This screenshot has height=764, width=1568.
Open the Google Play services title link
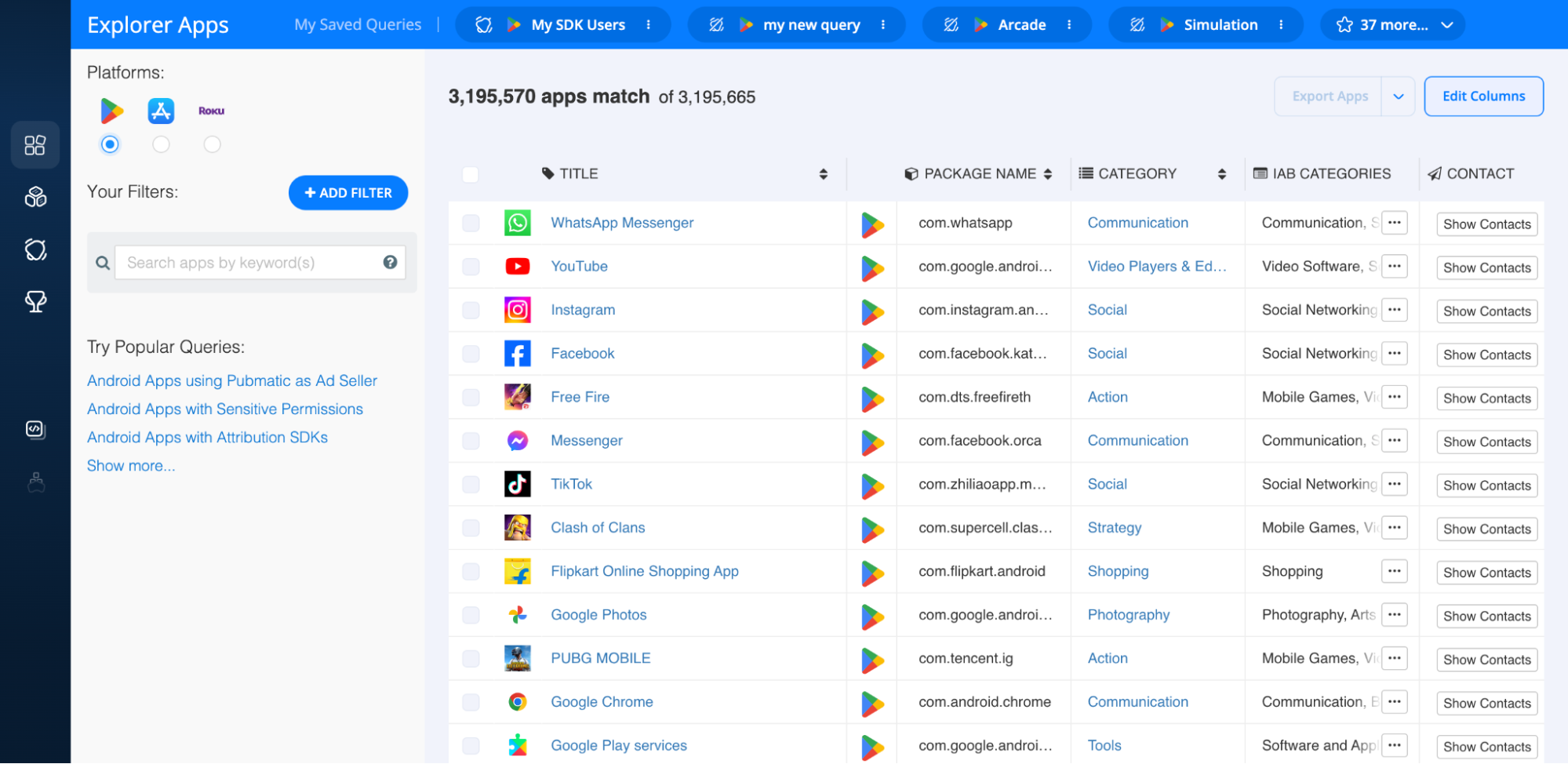(x=619, y=746)
